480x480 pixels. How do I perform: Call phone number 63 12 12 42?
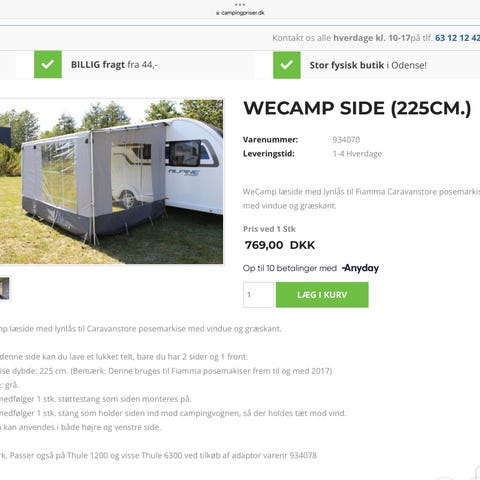pos(457,38)
